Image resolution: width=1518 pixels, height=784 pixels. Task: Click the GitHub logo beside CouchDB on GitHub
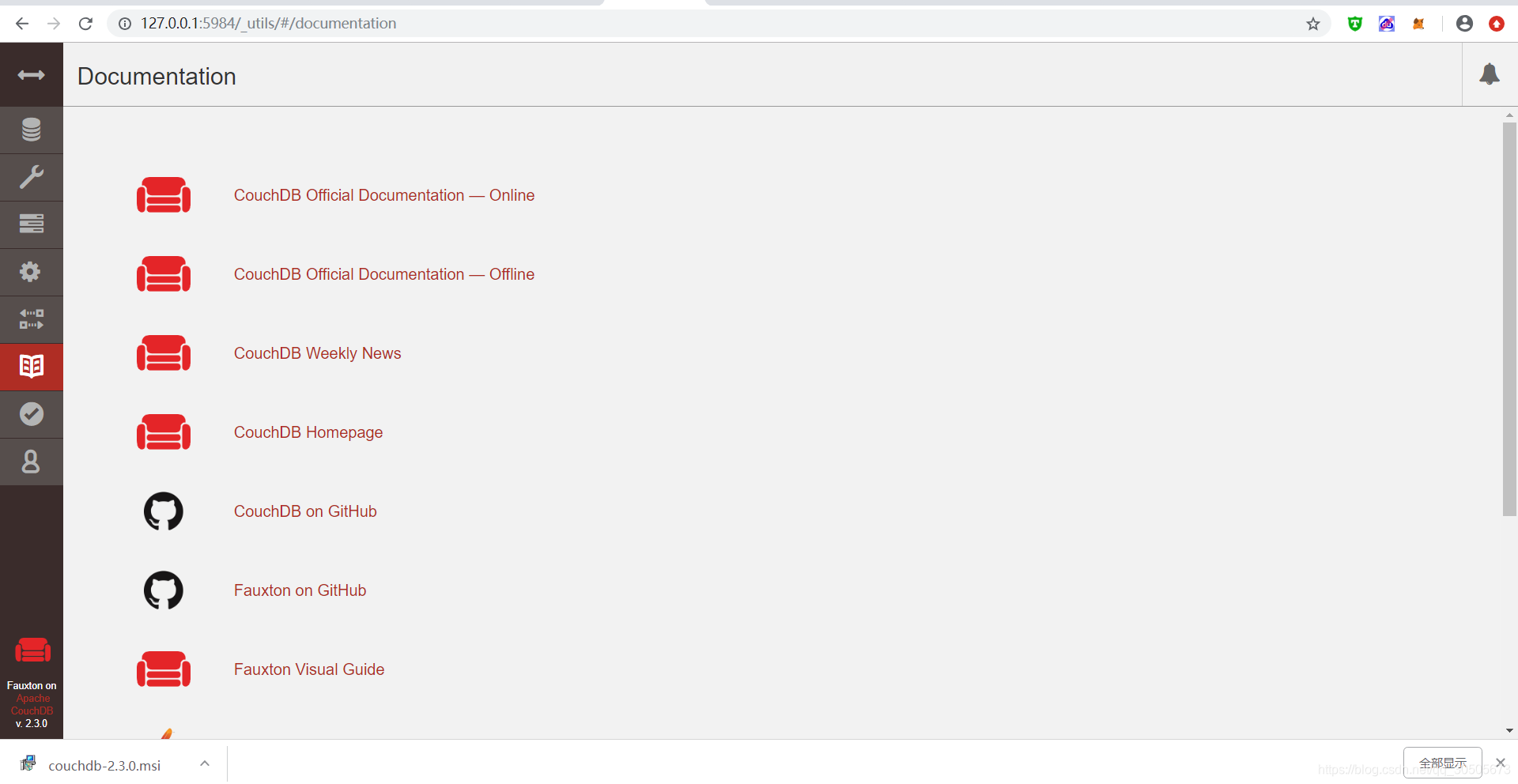(x=164, y=511)
